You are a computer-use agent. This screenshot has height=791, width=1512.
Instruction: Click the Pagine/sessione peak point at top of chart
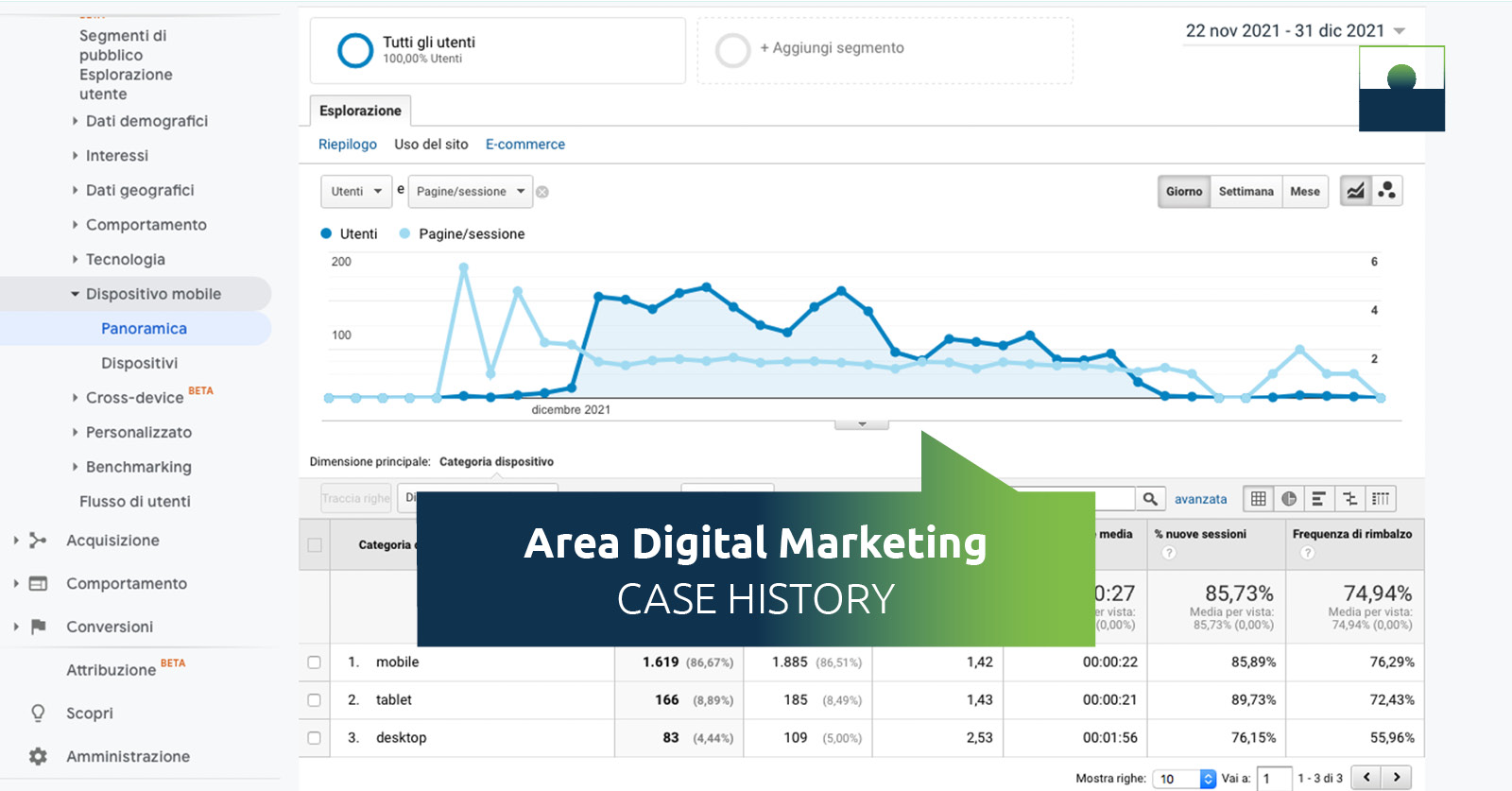tap(463, 268)
